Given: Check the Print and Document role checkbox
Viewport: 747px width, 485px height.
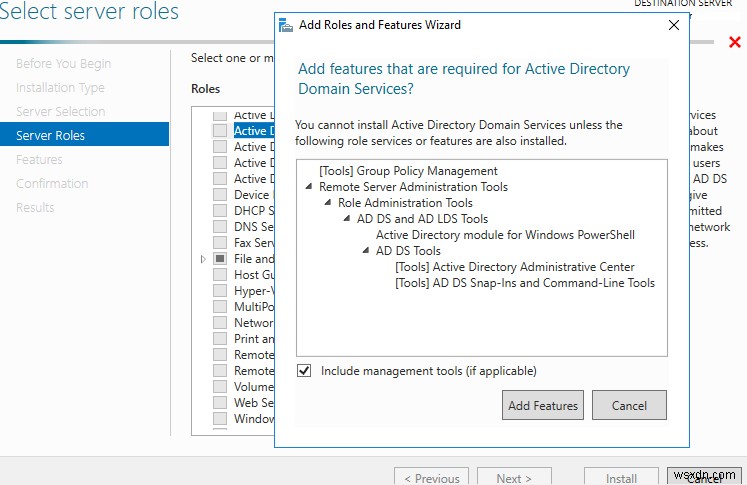Looking at the screenshot, I should click(x=220, y=339).
